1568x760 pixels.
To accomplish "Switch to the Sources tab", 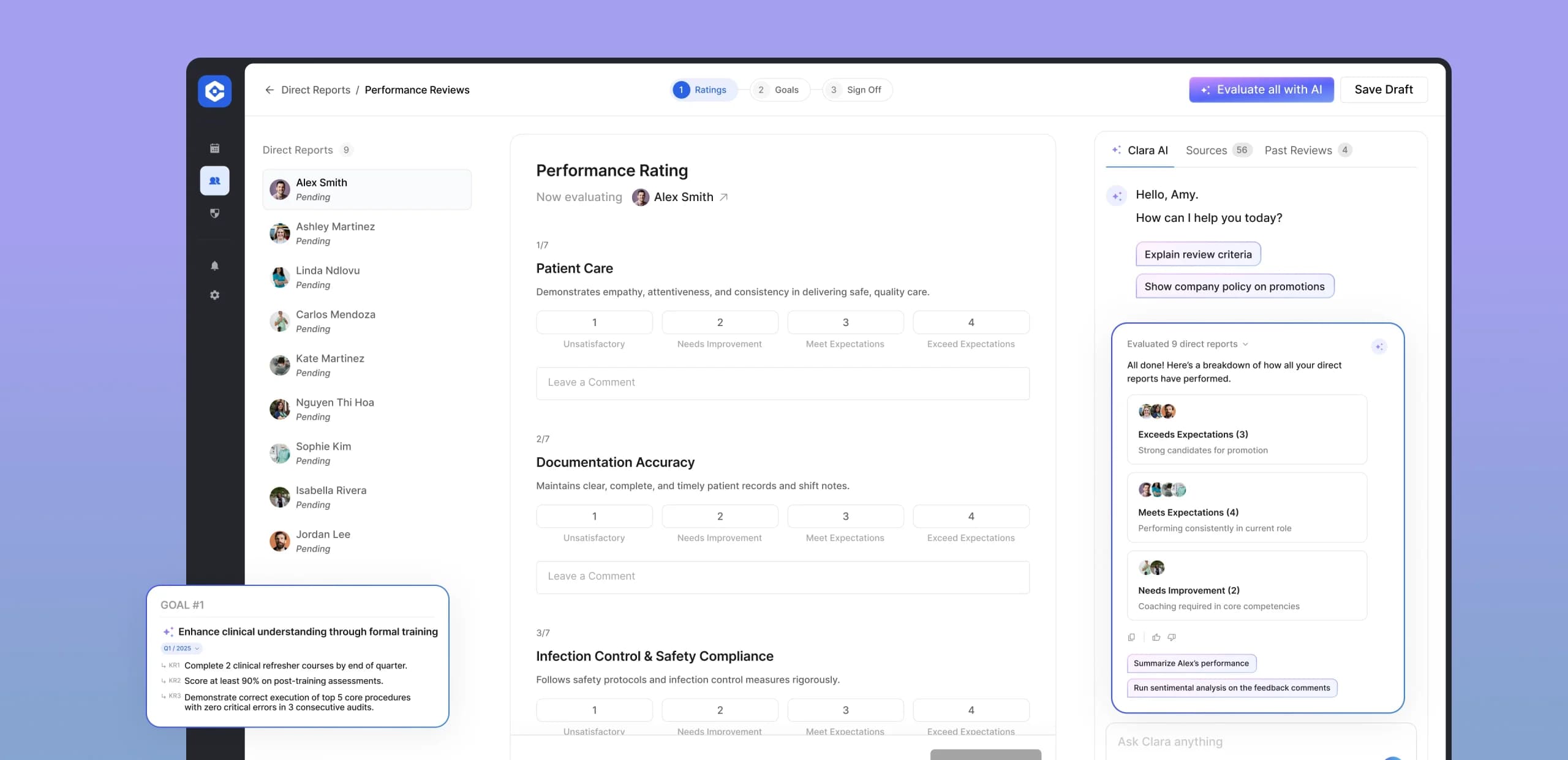I will [1218, 151].
